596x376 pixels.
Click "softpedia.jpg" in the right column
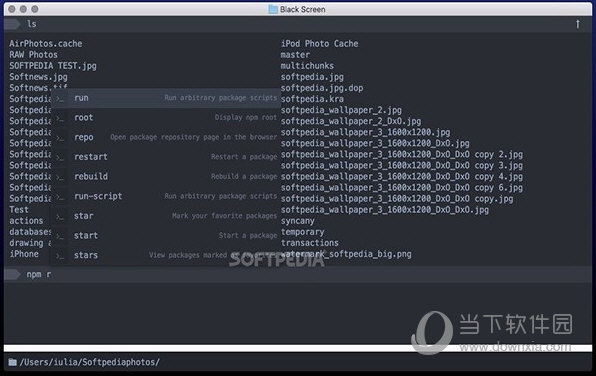(312, 77)
